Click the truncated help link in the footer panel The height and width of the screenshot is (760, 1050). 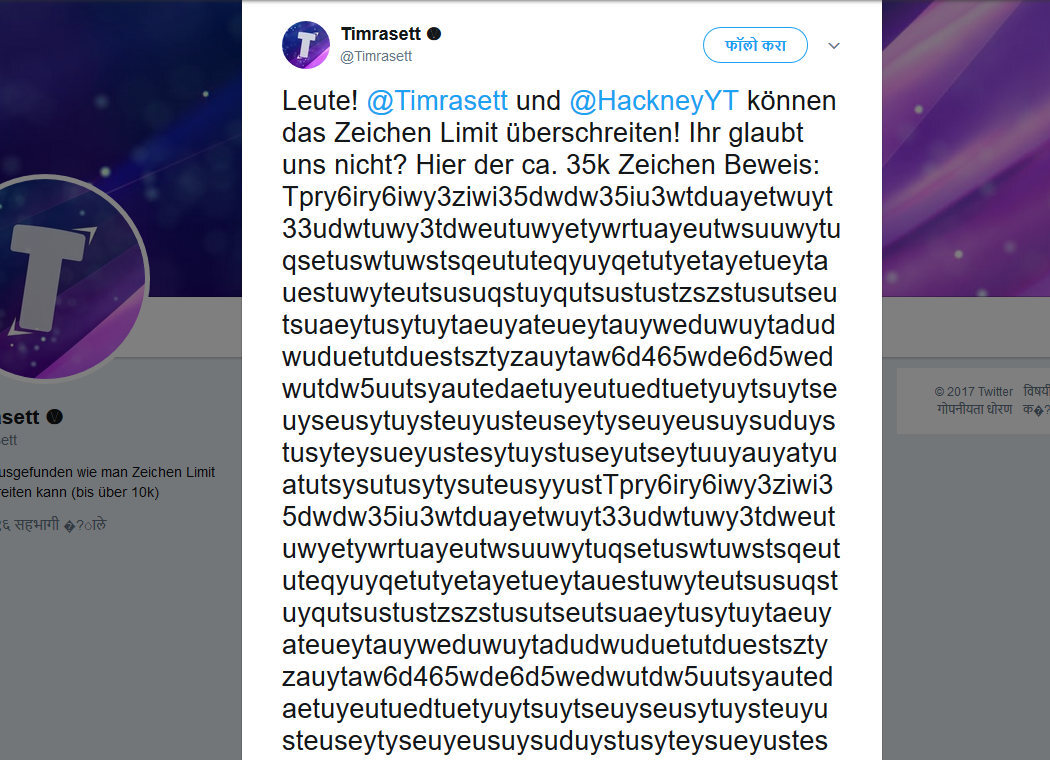[1035, 409]
